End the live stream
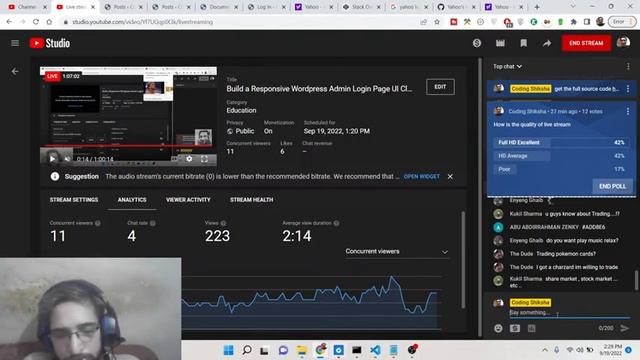 pyautogui.click(x=586, y=43)
